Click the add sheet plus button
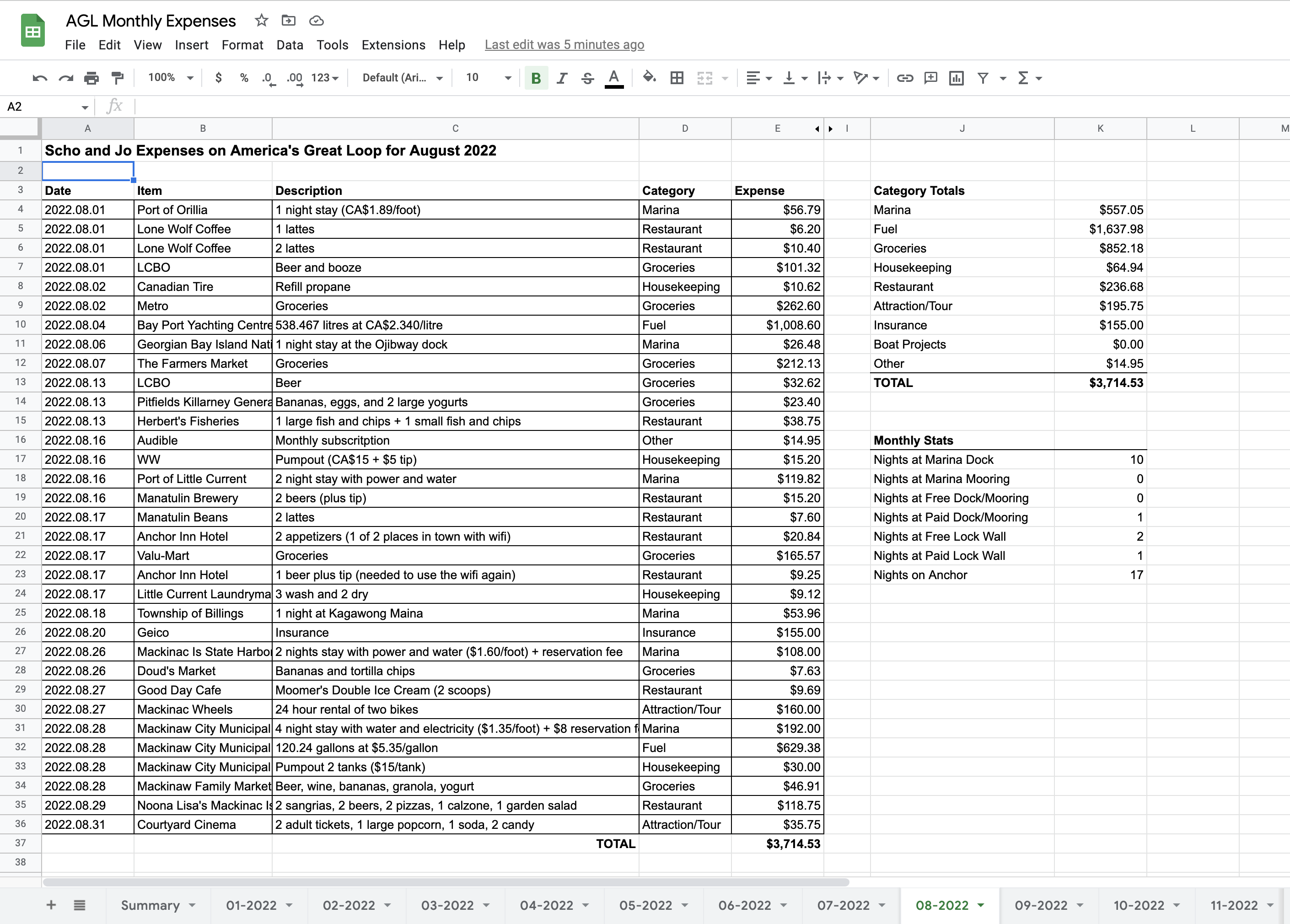Image resolution: width=1290 pixels, height=924 pixels. [x=51, y=905]
